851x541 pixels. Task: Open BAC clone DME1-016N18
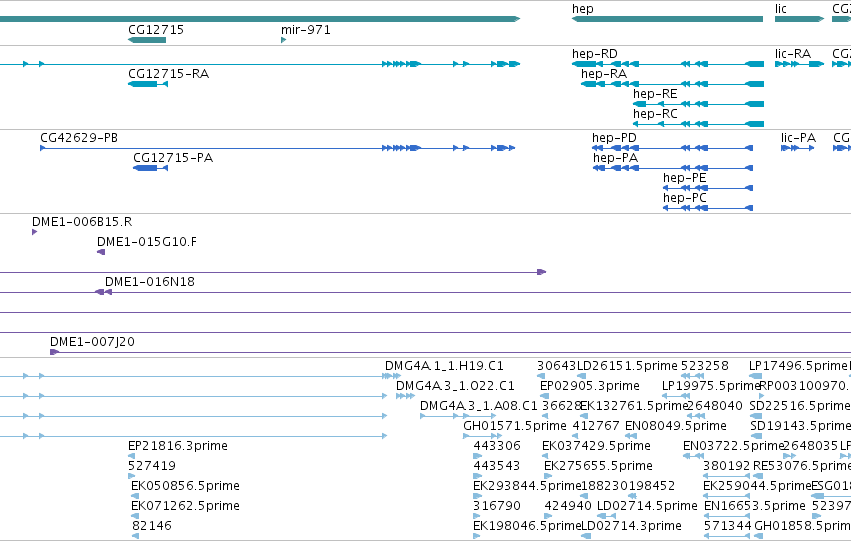[150, 282]
